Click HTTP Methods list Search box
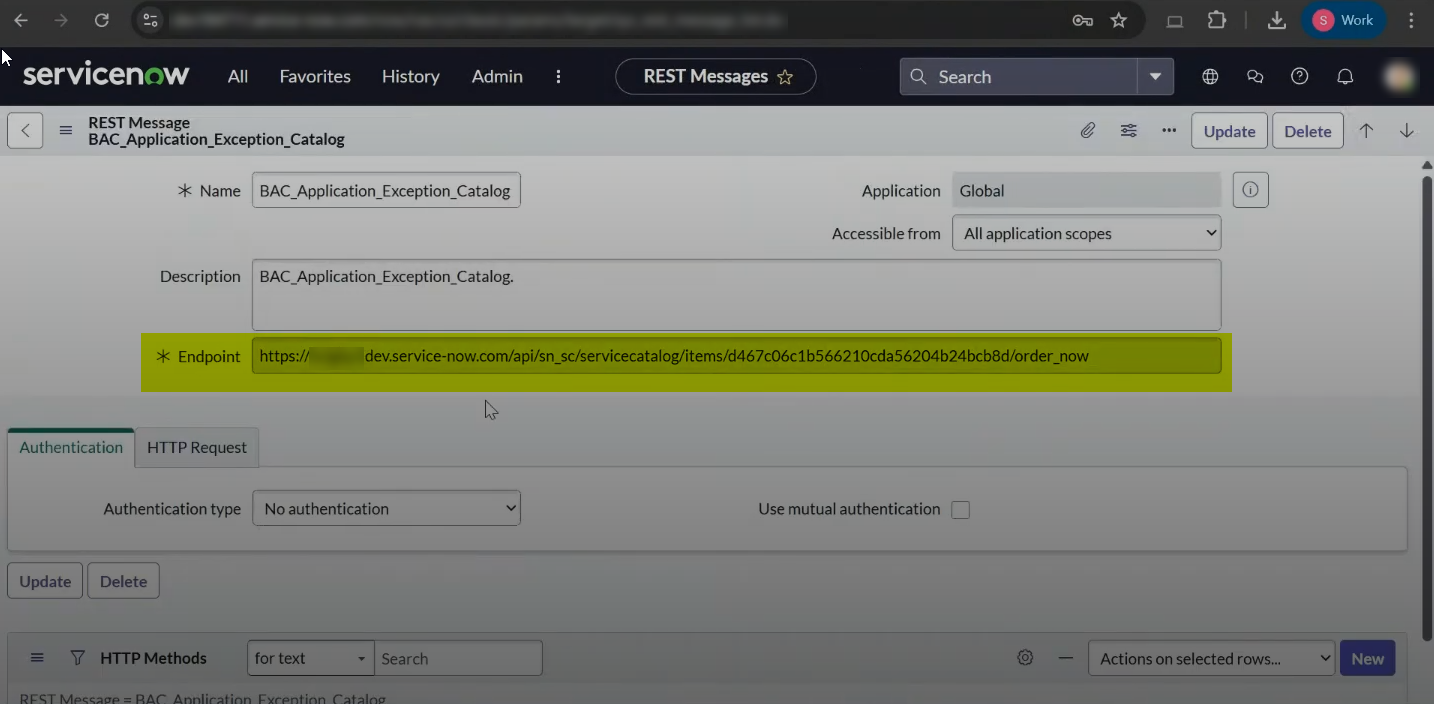The height and width of the screenshot is (704, 1434). 458,658
